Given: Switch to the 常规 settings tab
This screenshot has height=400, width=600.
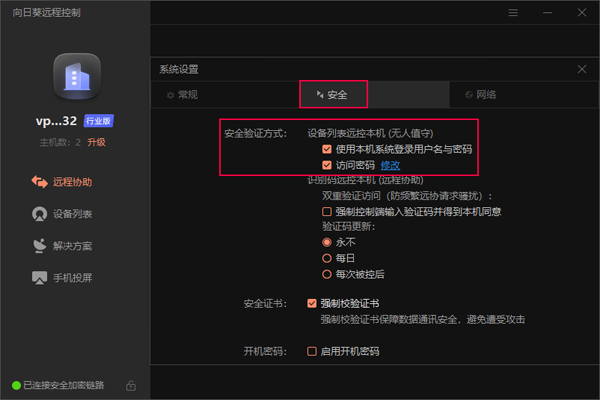Looking at the screenshot, I should tap(182, 95).
